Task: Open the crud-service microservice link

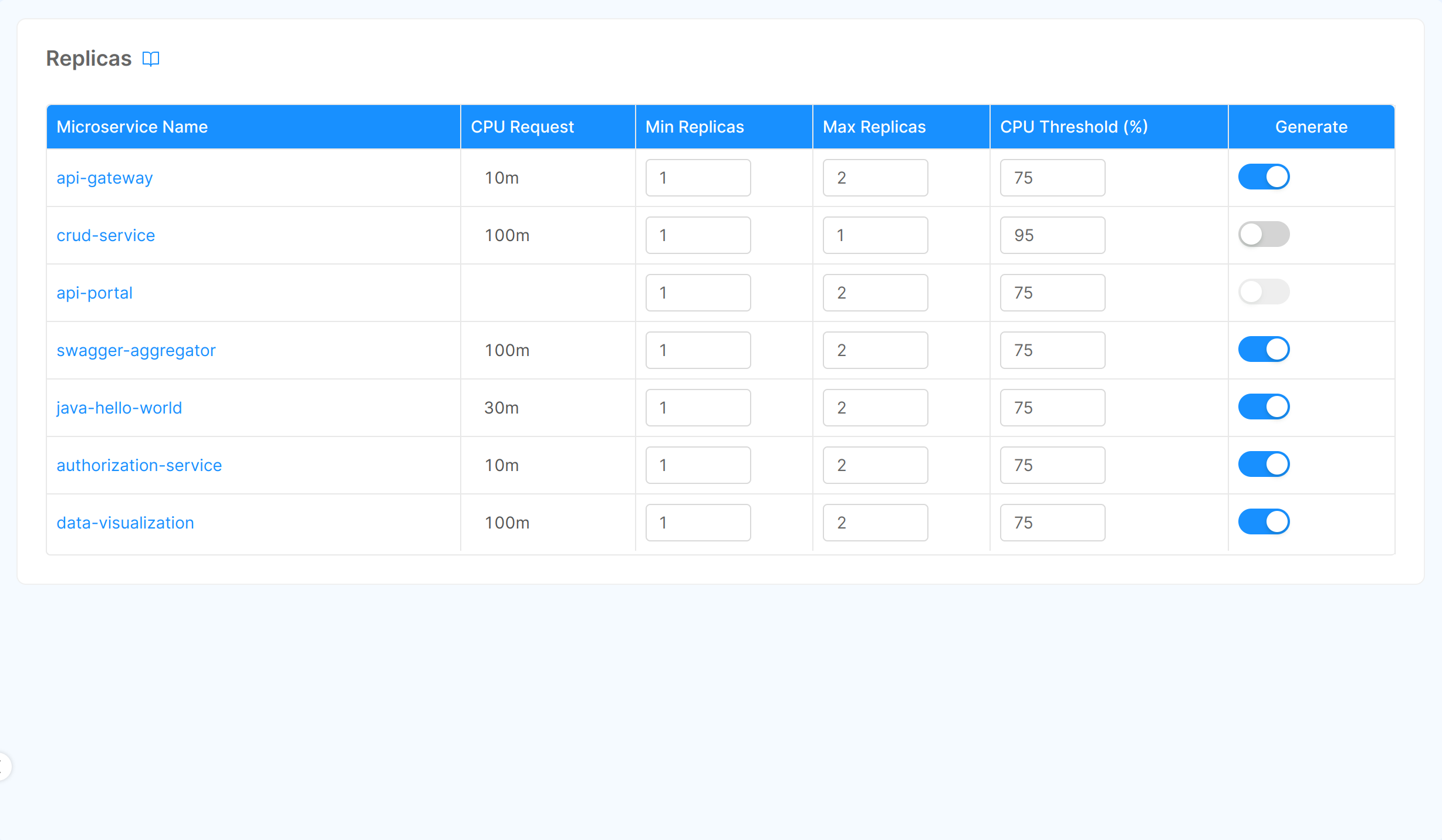Action: (x=106, y=235)
